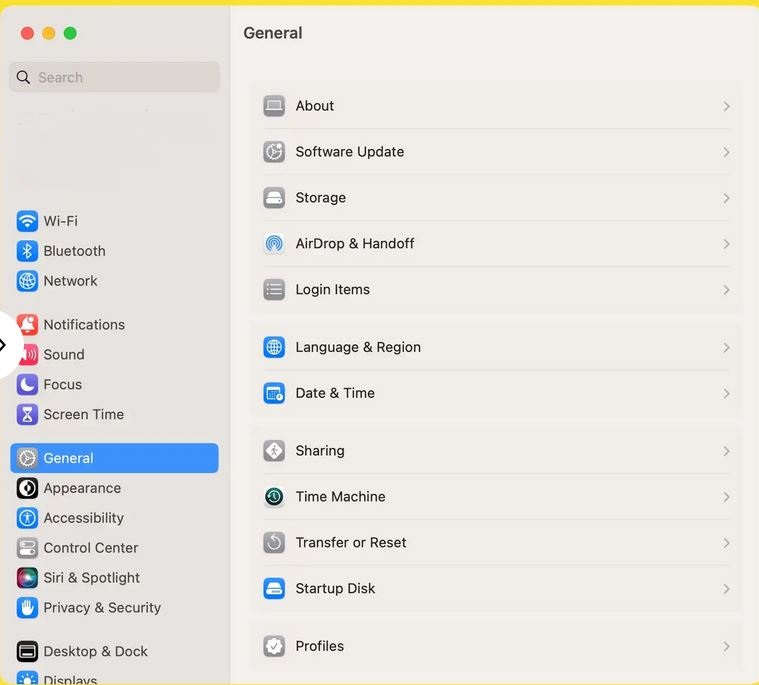Click the "Login Items" label
Screen dimensions: 759x685
click(333, 289)
